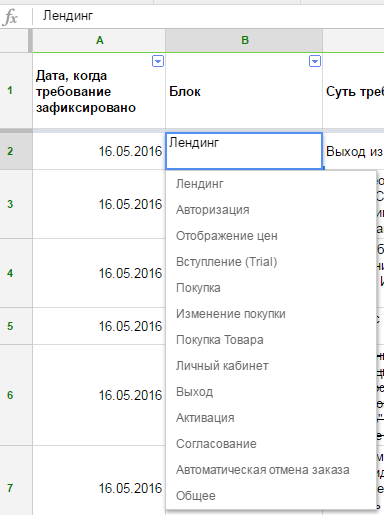Screen dimensions: 384x515
Task: Click date cell 16.05.2016 in row 6
Action: [x=99, y=395]
